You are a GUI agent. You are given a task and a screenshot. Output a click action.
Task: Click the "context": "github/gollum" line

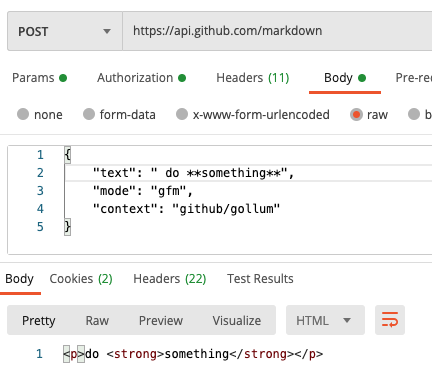186,209
